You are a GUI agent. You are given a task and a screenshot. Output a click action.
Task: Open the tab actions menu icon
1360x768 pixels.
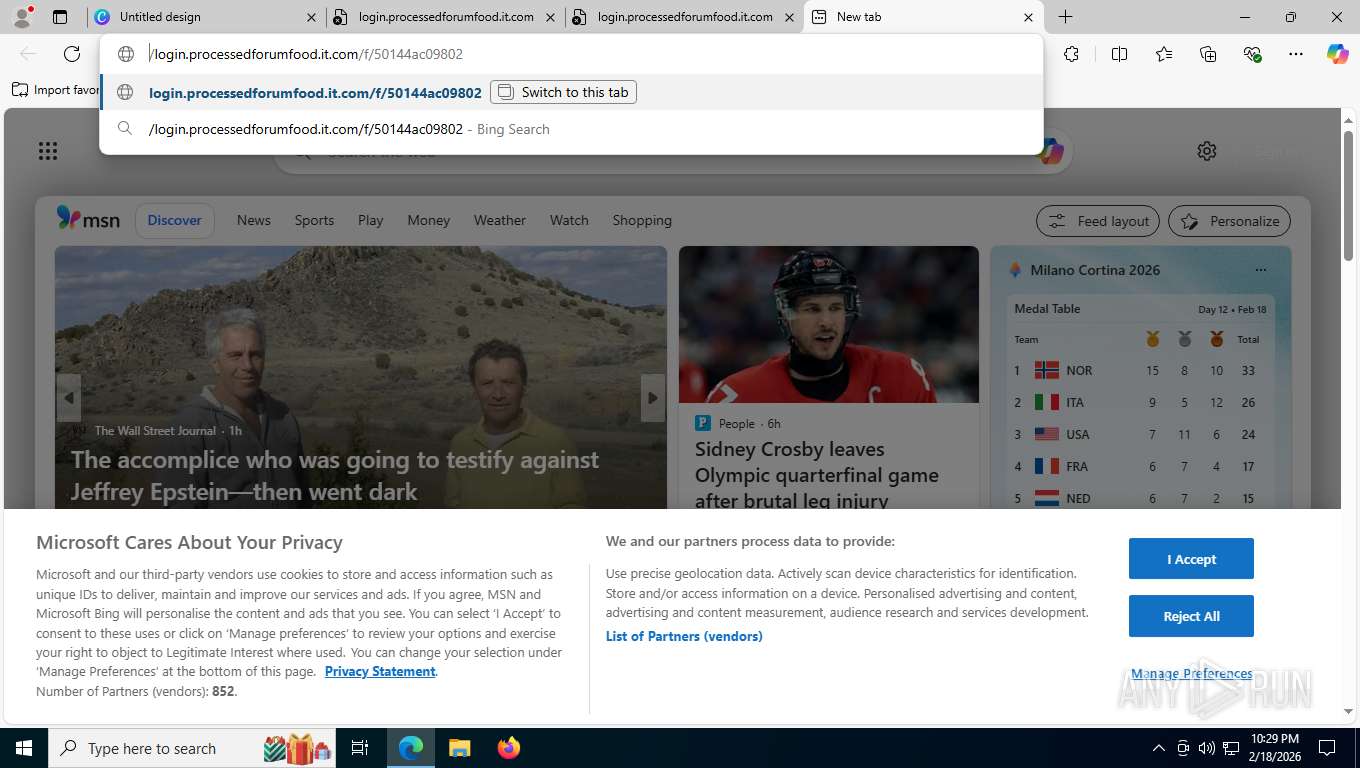(60, 17)
